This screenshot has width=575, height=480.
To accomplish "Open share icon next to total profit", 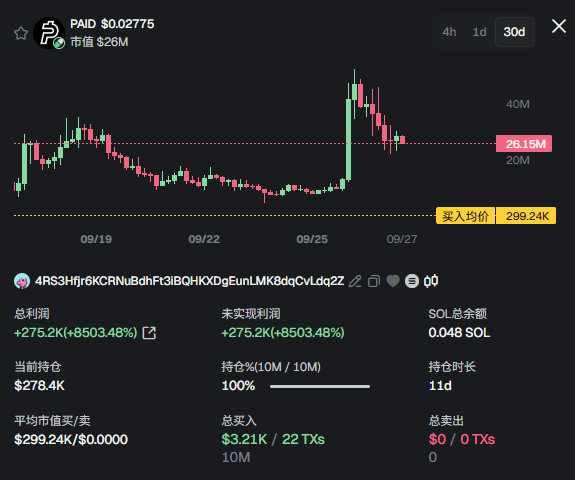I will (x=149, y=333).
